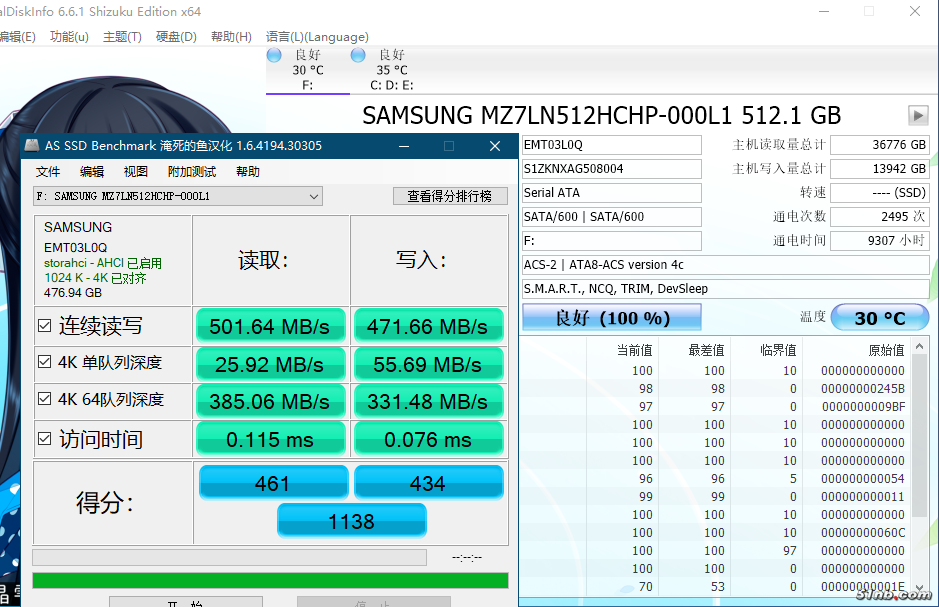Maximize the AS SSD Benchmark window

click(449, 146)
